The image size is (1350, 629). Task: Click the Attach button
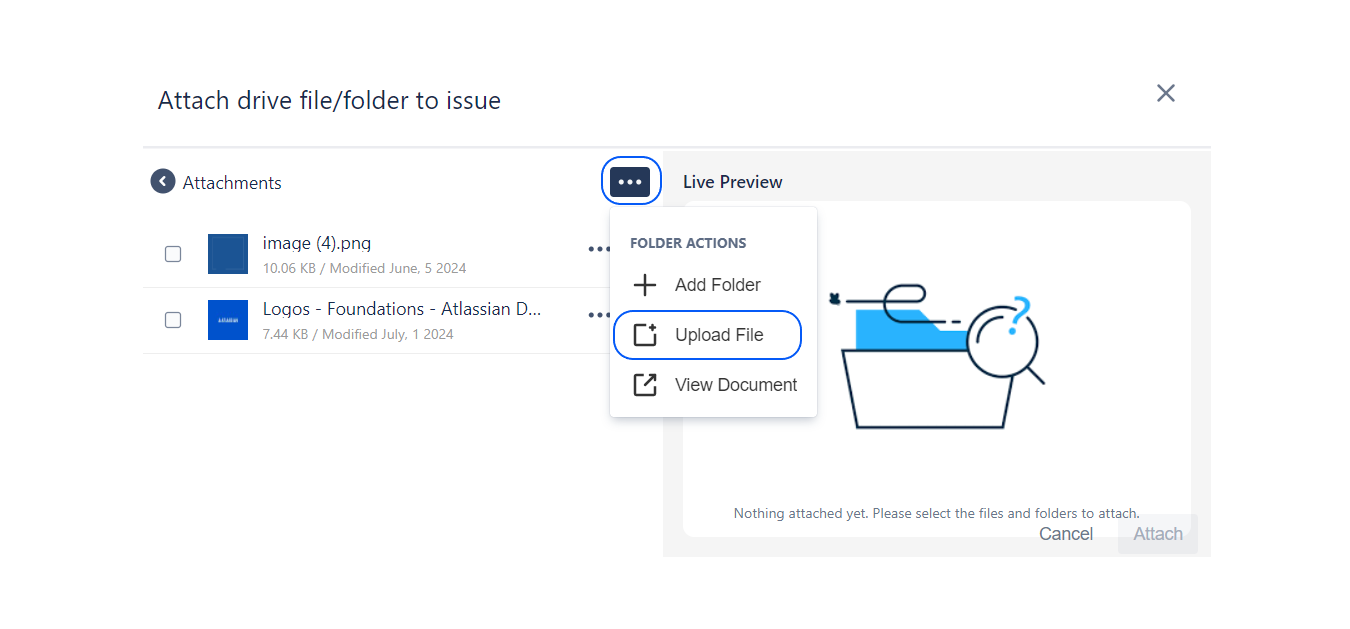(x=1157, y=534)
